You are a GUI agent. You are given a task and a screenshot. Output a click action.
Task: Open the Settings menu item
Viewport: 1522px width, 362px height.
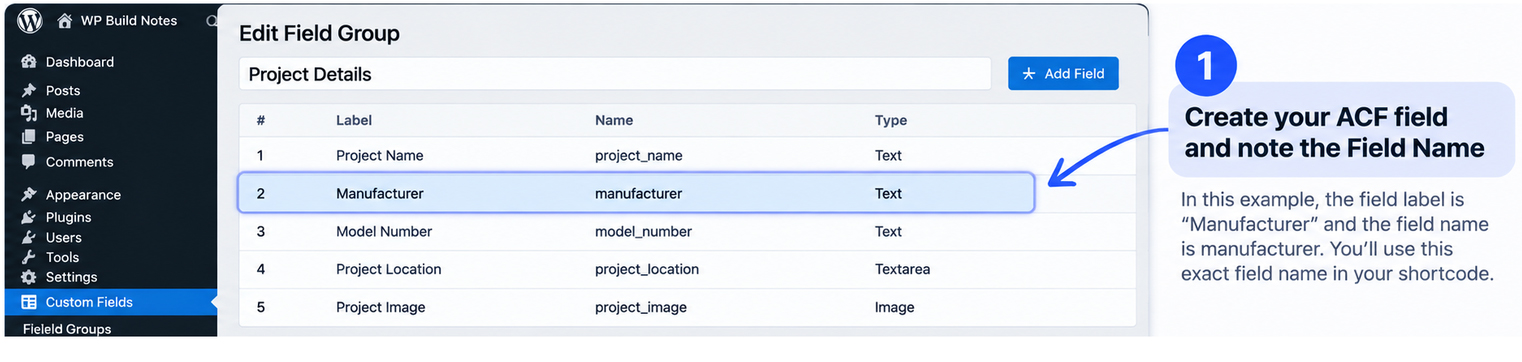pyautogui.click(x=72, y=277)
